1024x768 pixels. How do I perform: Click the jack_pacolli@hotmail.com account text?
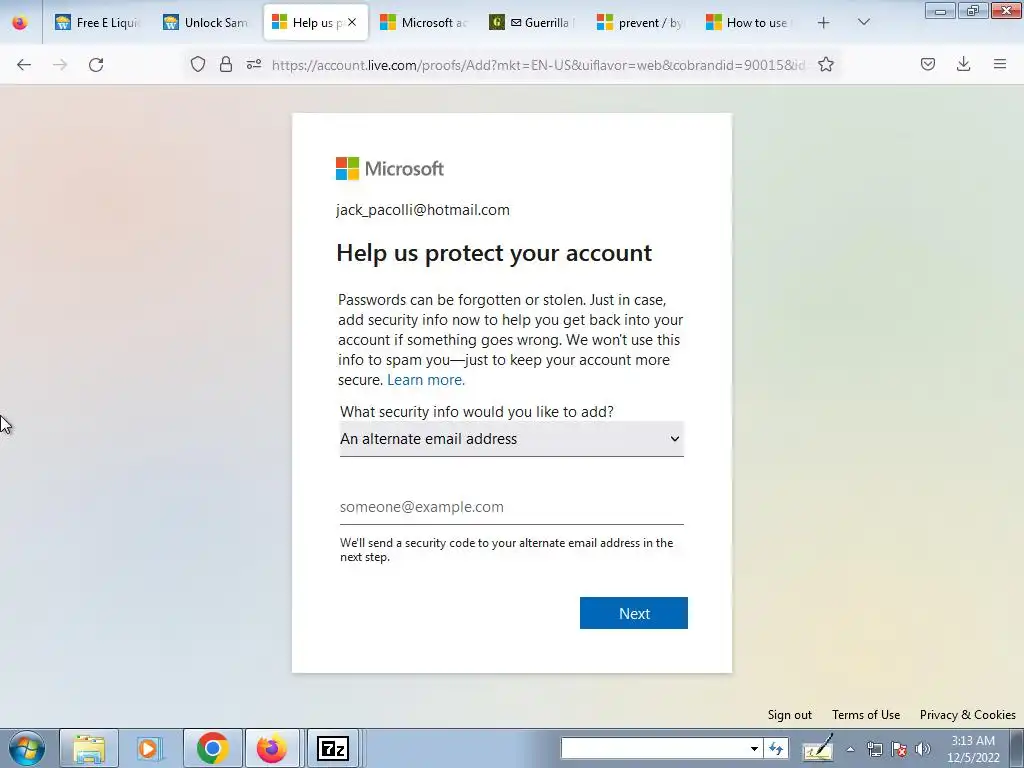point(423,210)
